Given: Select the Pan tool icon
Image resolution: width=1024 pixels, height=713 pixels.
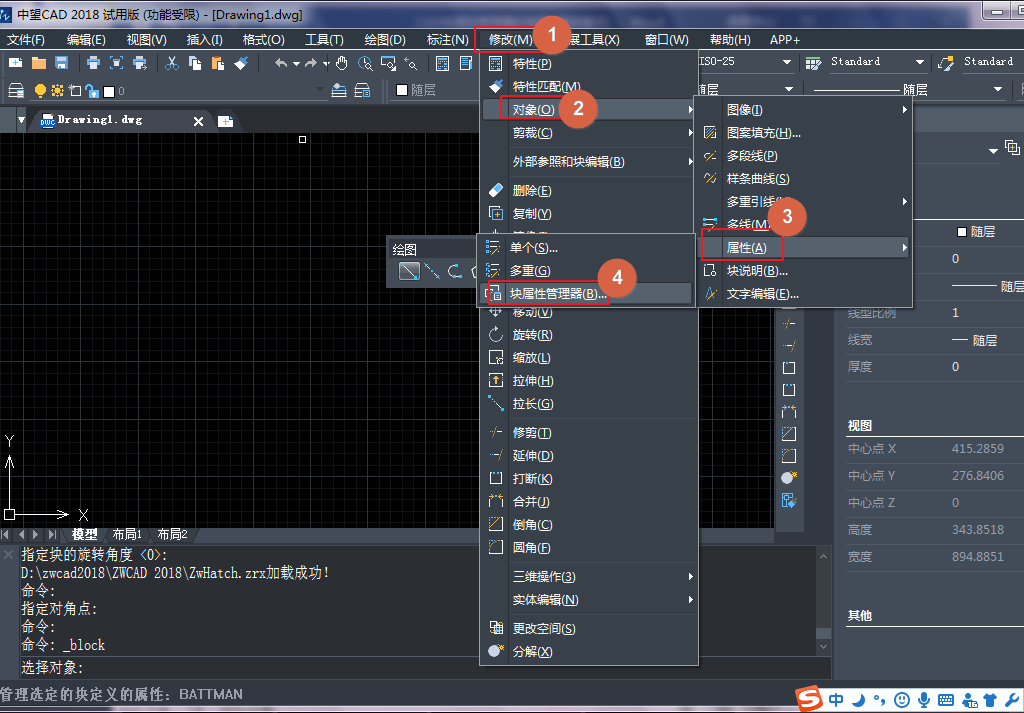Looking at the screenshot, I should (343, 63).
